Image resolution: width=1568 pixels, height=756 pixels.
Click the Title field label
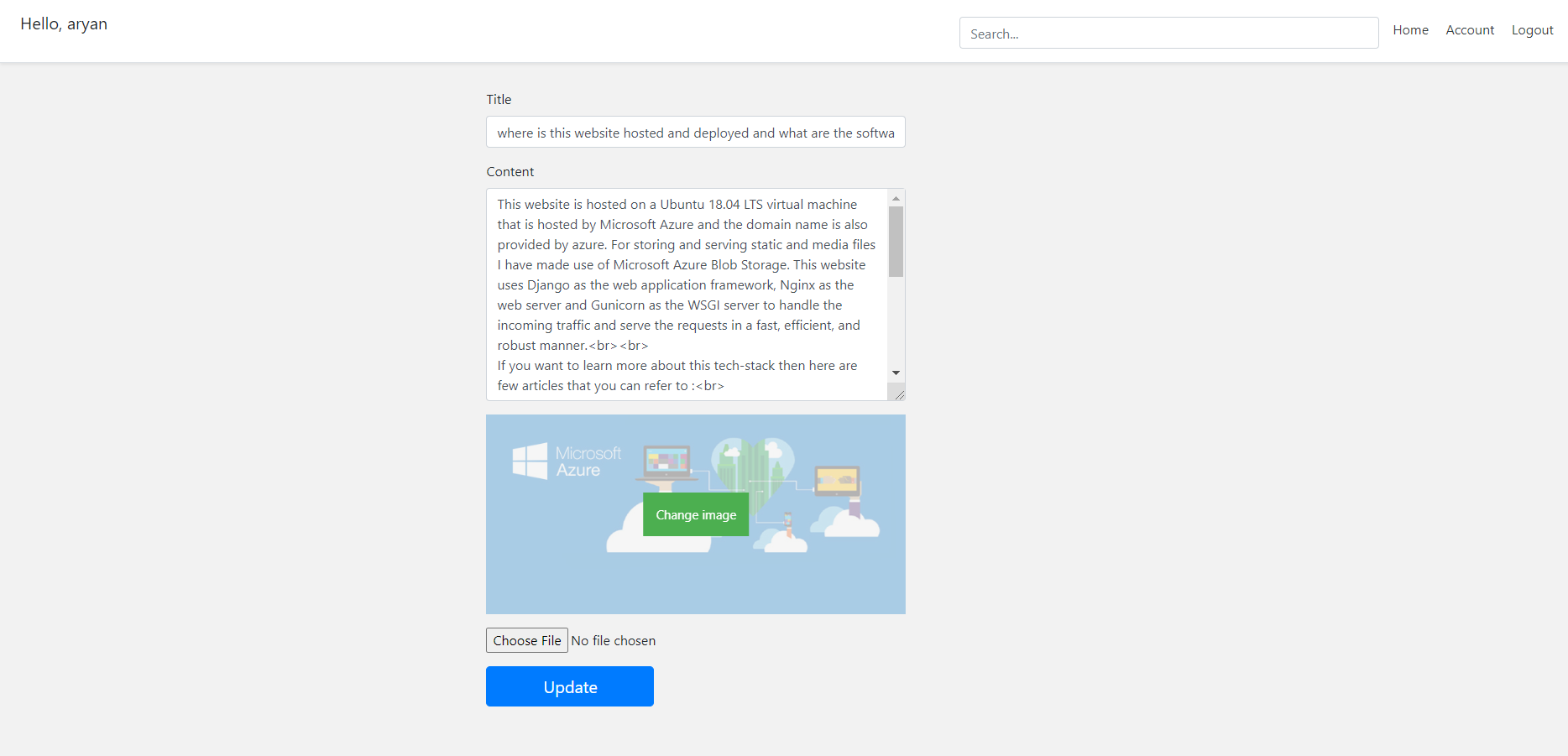pos(499,99)
